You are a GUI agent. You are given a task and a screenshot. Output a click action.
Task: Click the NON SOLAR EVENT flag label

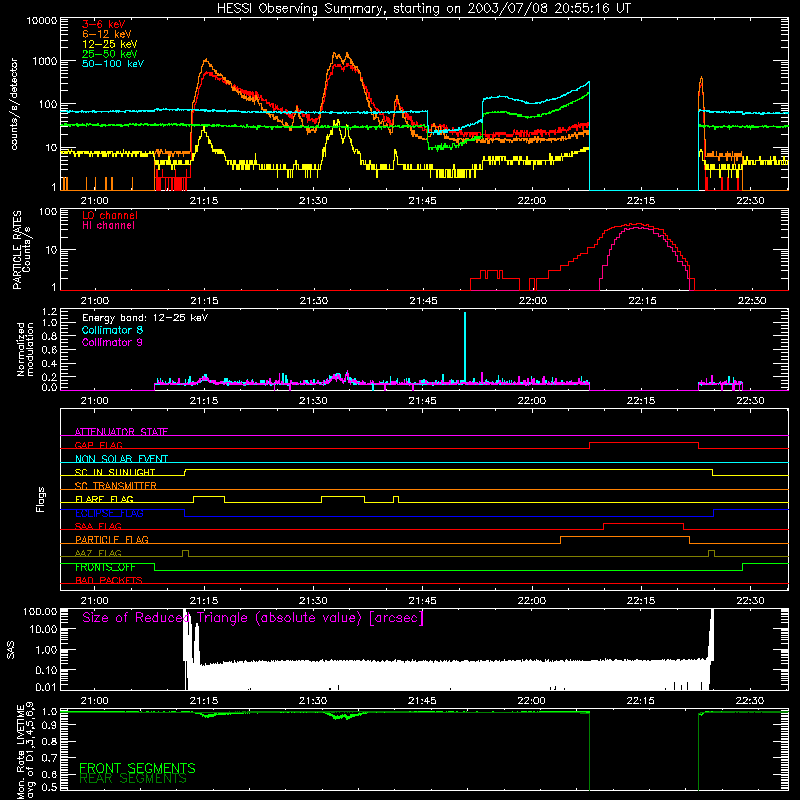(x=121, y=459)
